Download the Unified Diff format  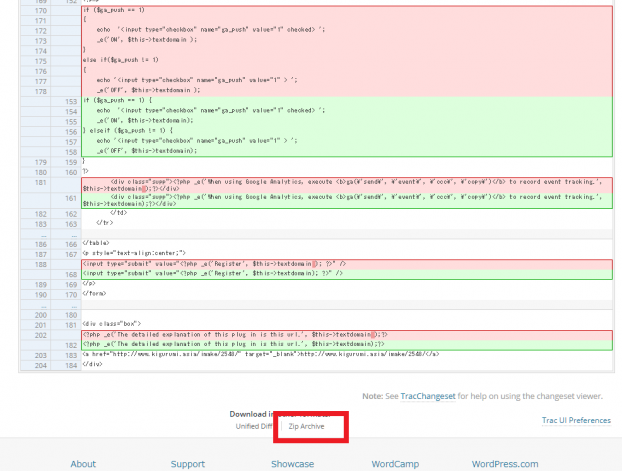coord(254,426)
